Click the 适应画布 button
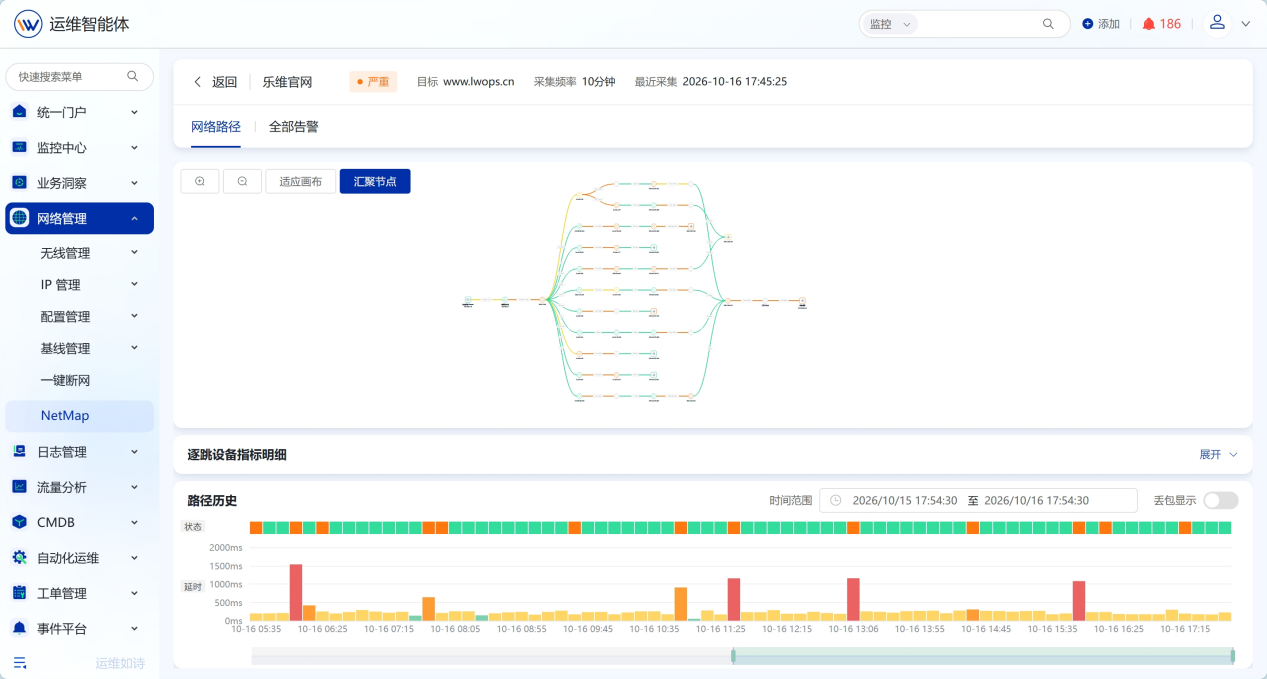 point(301,181)
